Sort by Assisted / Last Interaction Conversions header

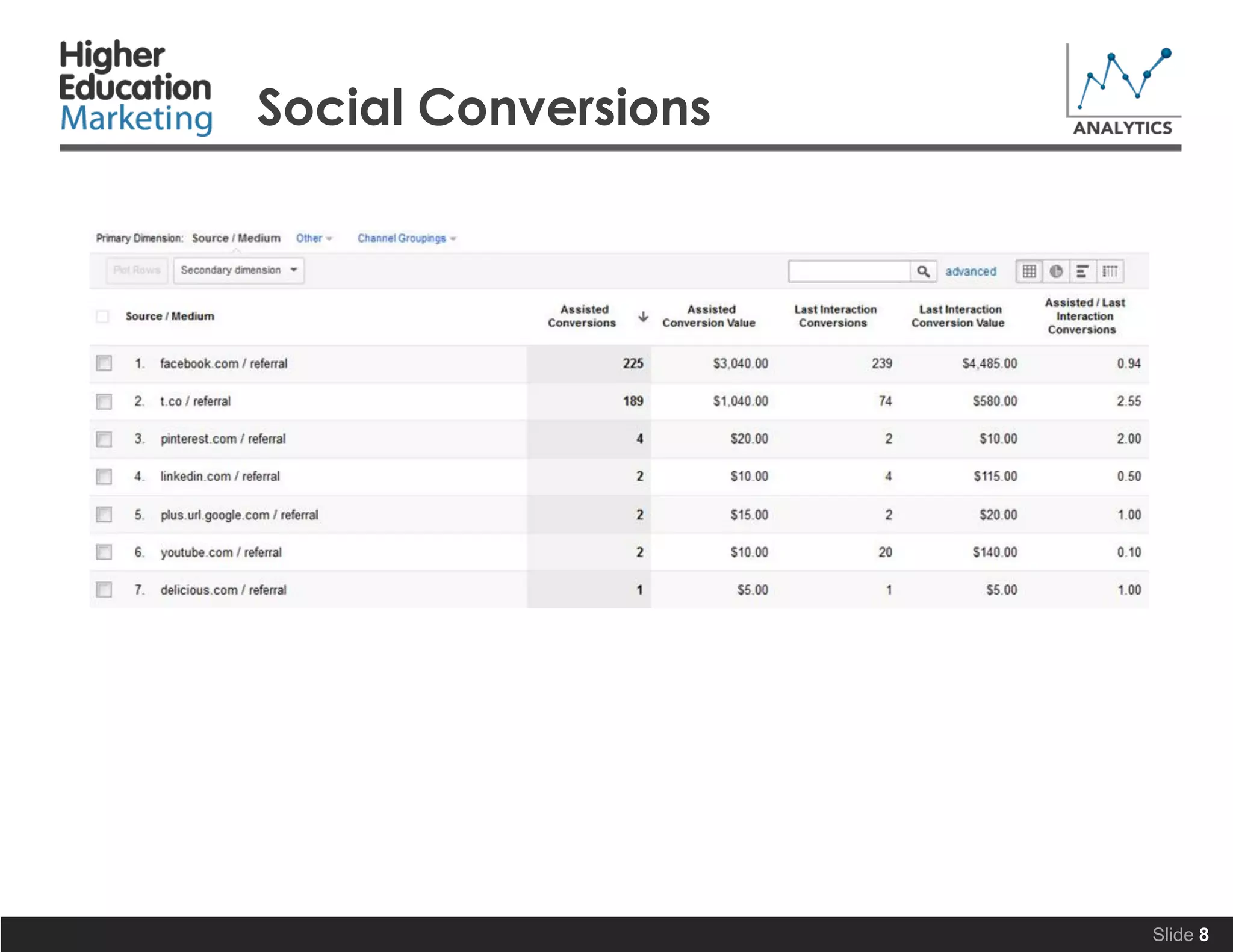(1084, 317)
